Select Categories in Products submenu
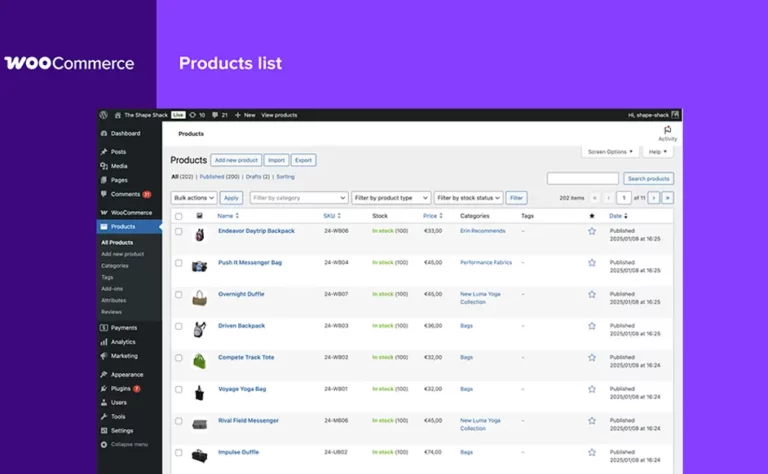 (x=115, y=266)
